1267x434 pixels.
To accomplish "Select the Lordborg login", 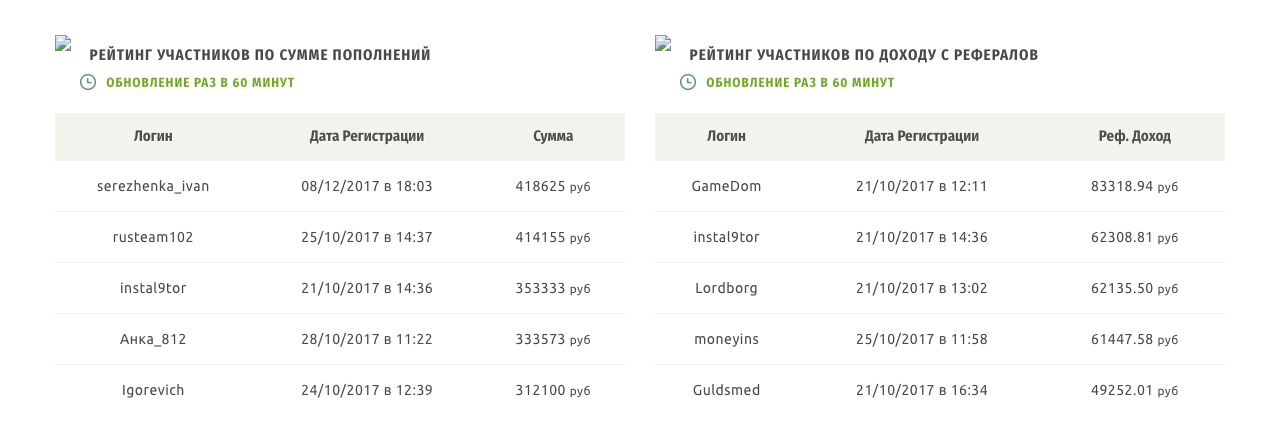I will [x=725, y=288].
